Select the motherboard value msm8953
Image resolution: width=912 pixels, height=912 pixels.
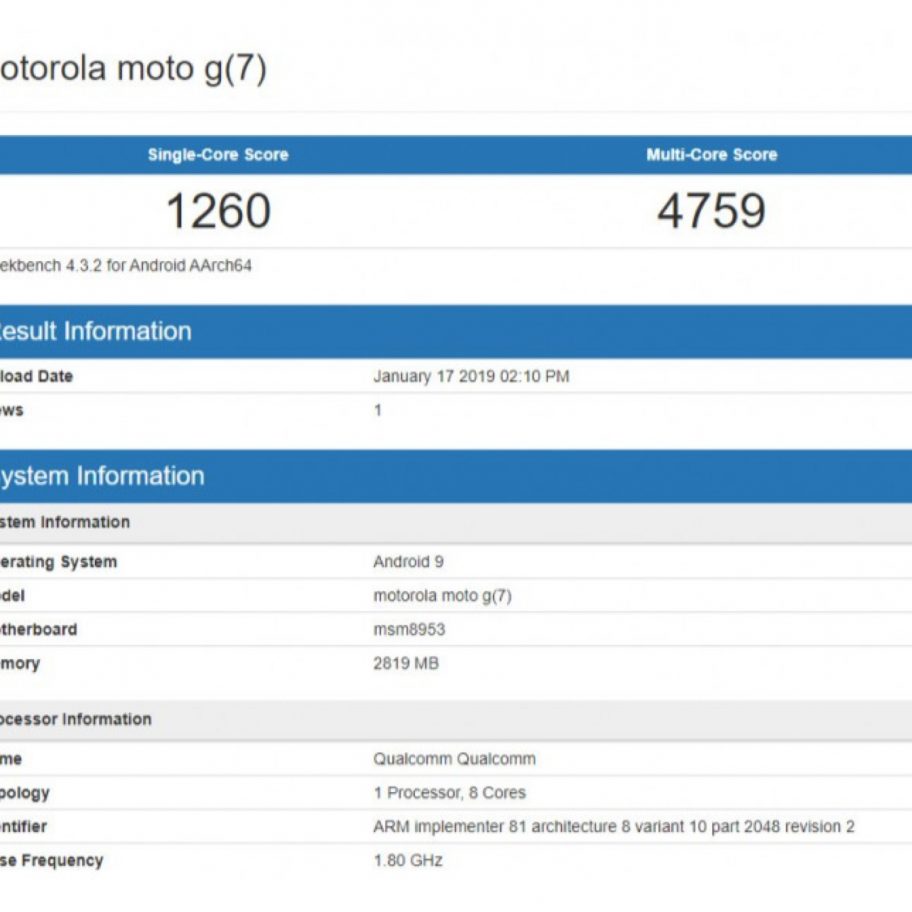click(x=409, y=630)
